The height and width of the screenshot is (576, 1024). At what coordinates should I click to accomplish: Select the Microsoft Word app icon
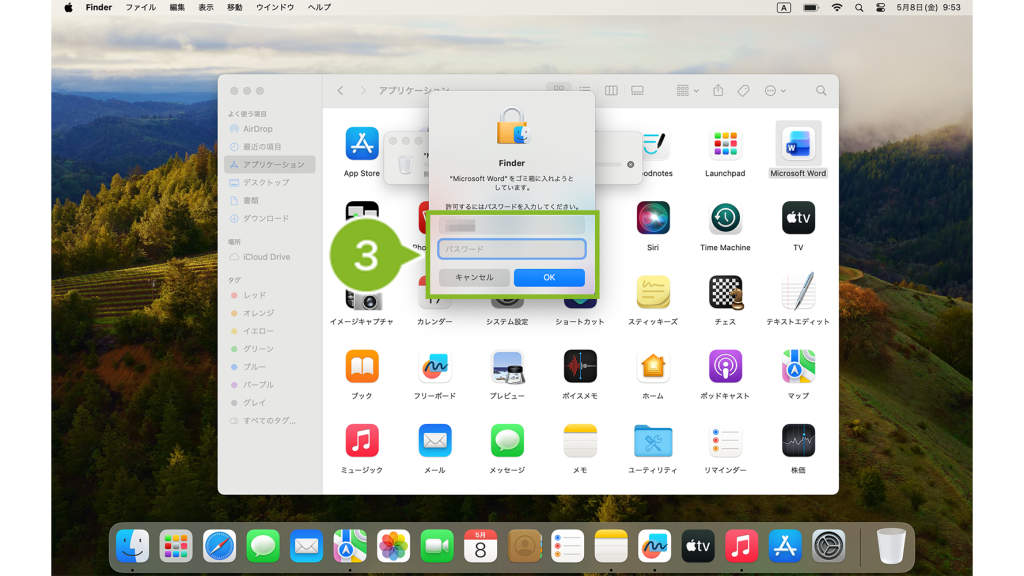[x=798, y=144]
